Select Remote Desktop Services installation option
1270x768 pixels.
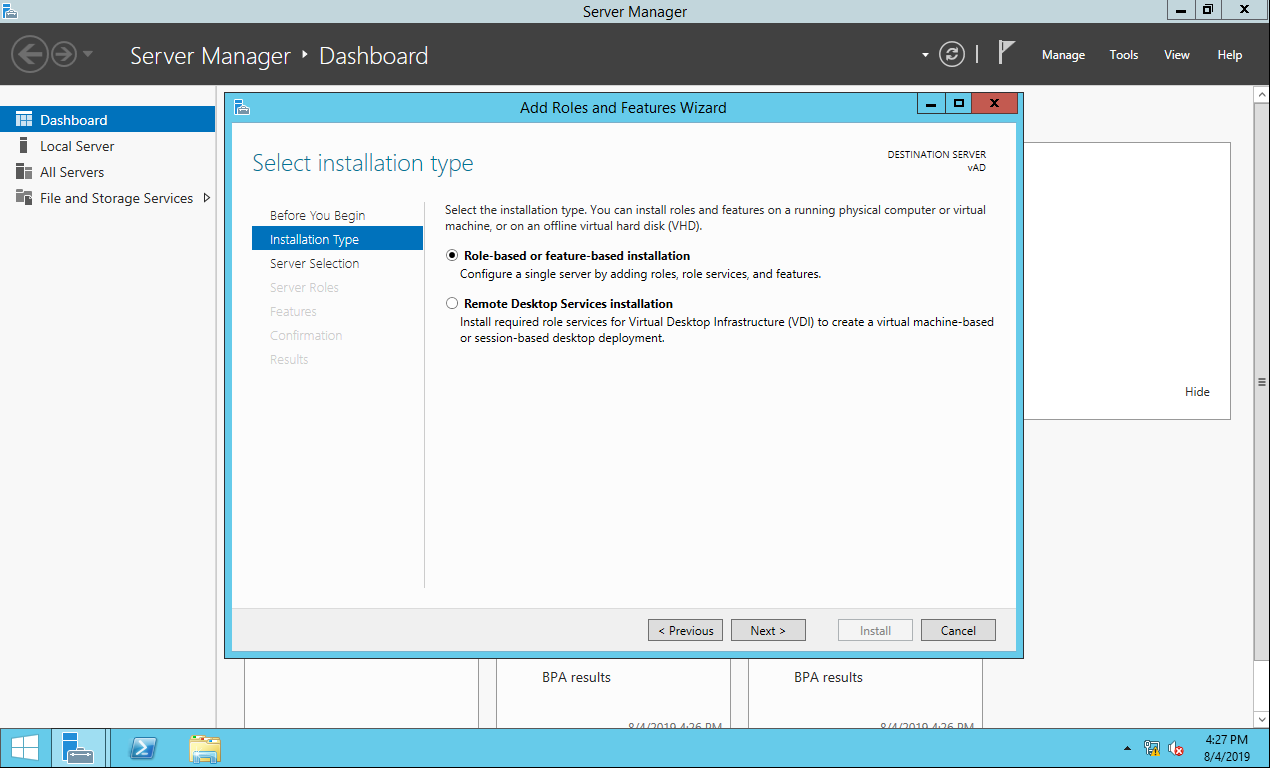(x=452, y=304)
